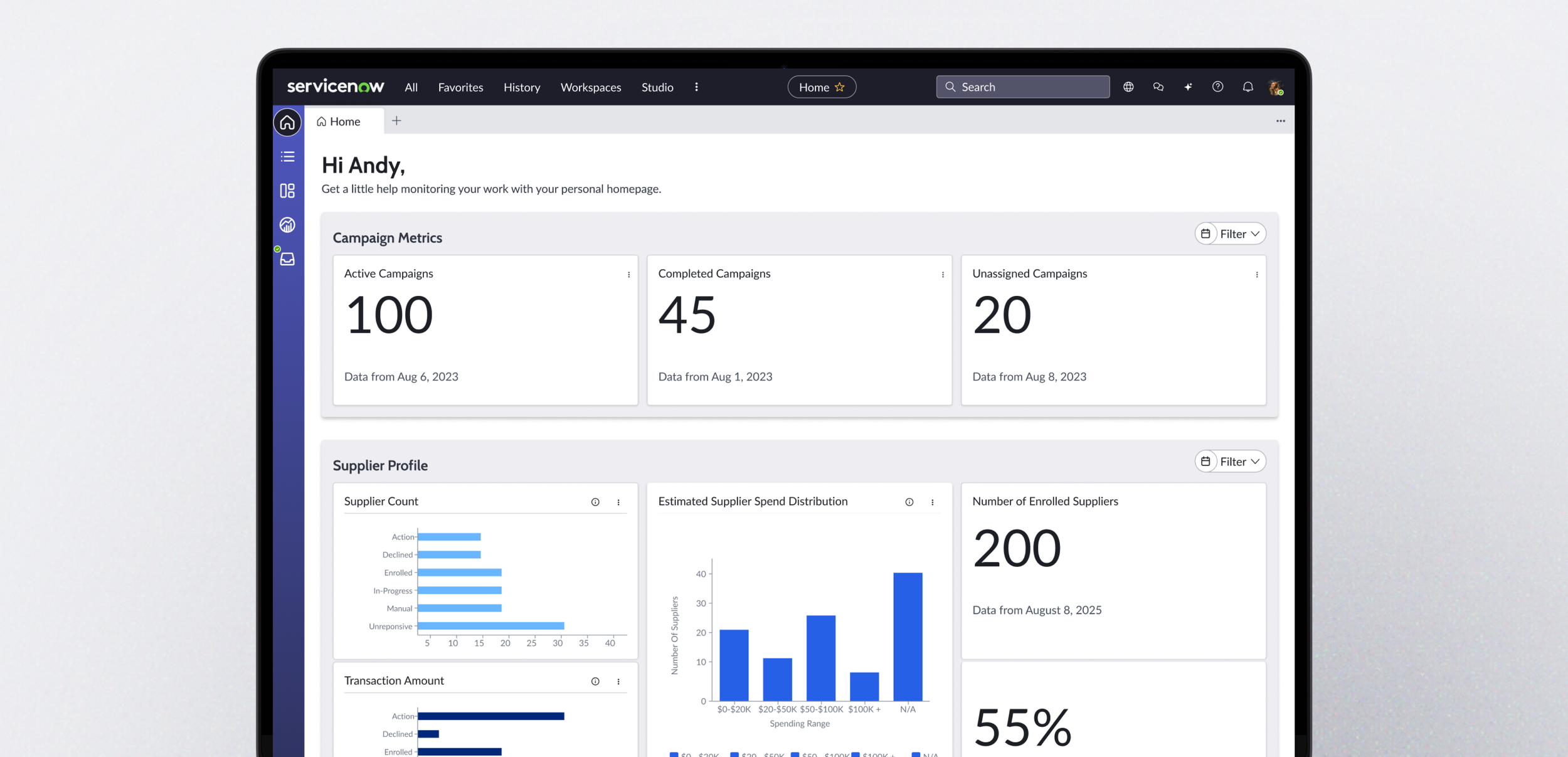Viewport: 1568px width, 757px height.
Task: Open the Workspaces menu
Action: tap(591, 87)
